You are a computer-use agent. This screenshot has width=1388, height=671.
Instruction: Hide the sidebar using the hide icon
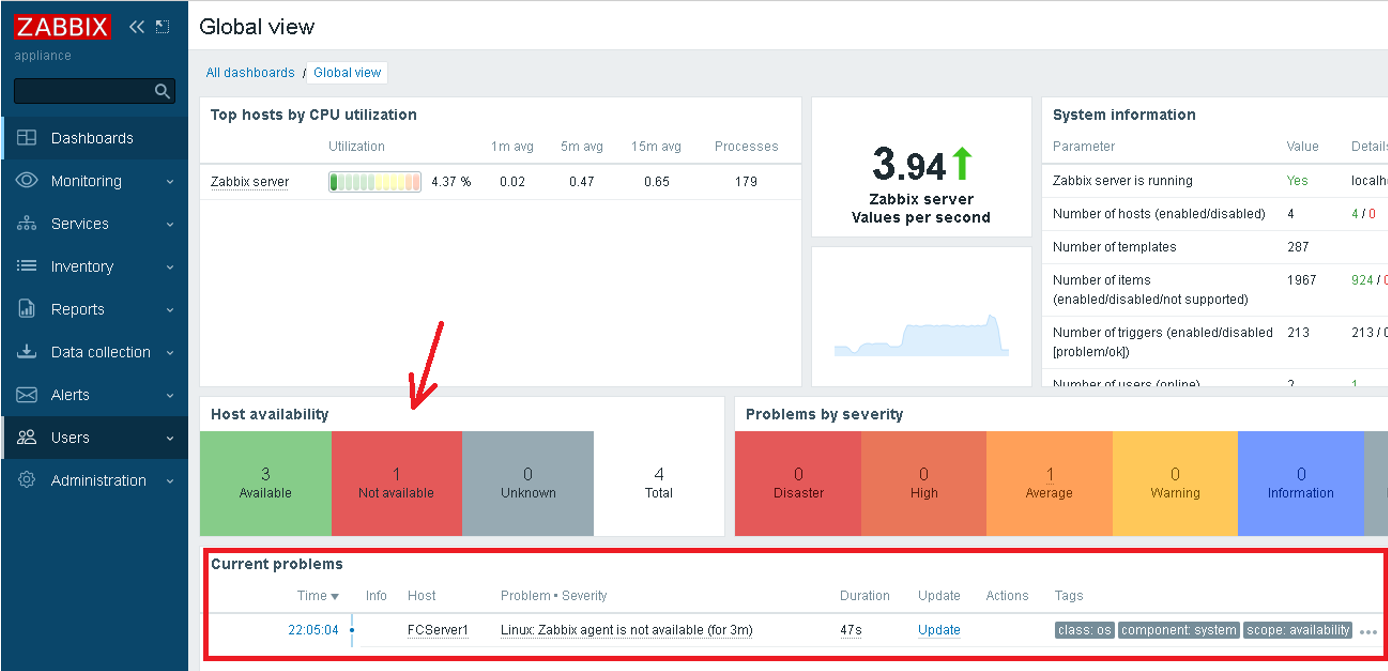point(162,27)
